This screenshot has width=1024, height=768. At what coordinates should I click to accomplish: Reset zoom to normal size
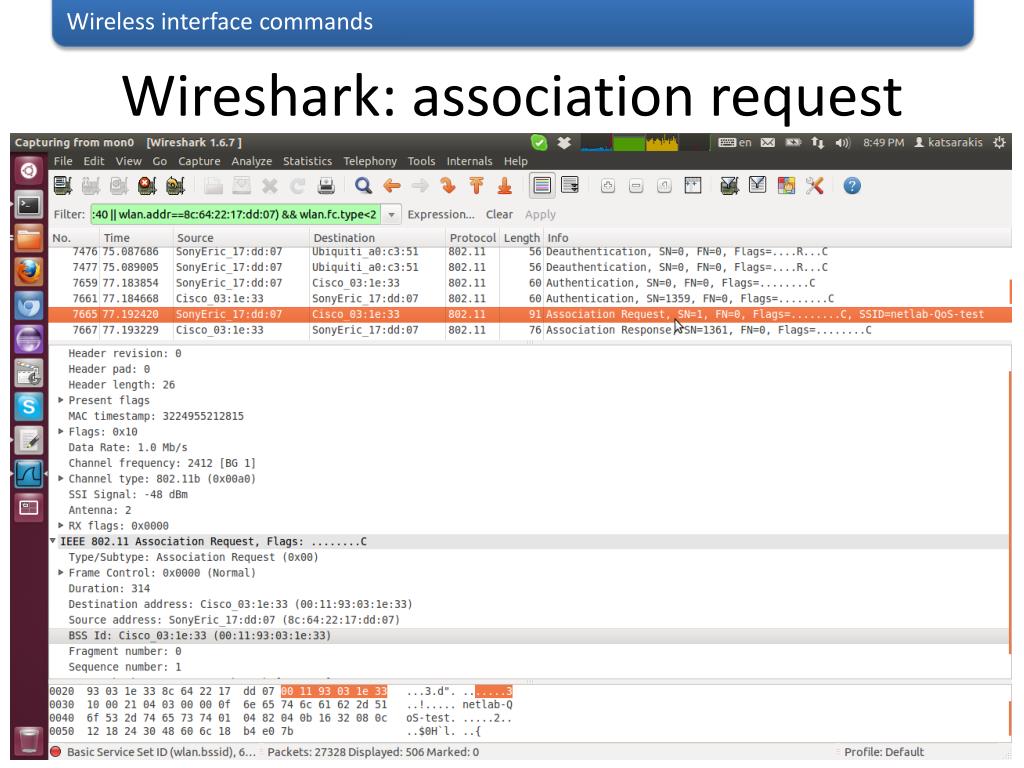pyautogui.click(x=664, y=186)
